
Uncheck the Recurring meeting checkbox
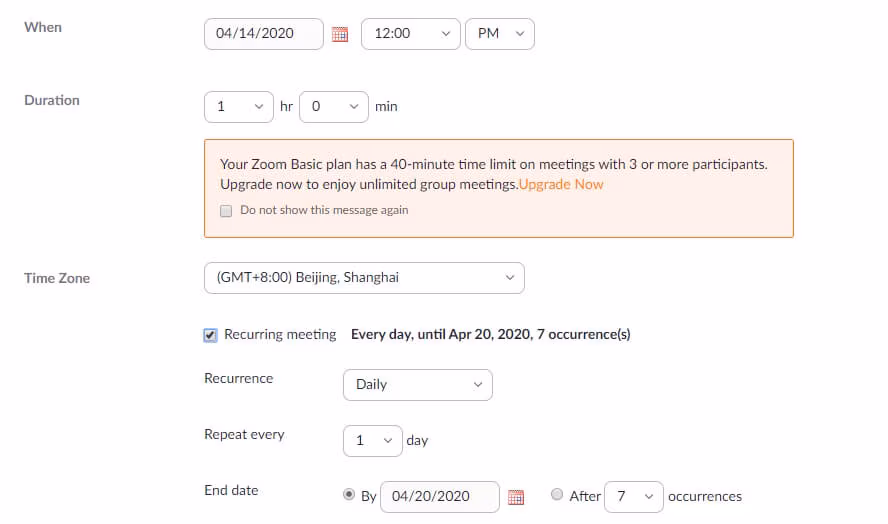click(210, 336)
